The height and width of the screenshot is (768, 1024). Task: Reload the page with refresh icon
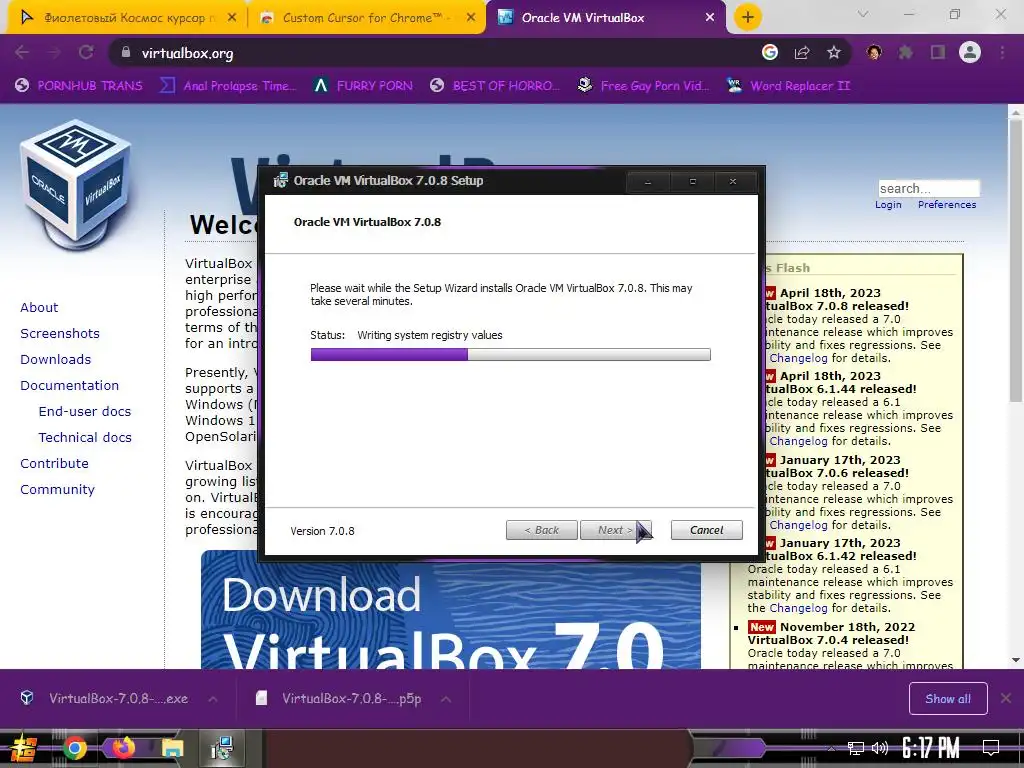tap(86, 53)
